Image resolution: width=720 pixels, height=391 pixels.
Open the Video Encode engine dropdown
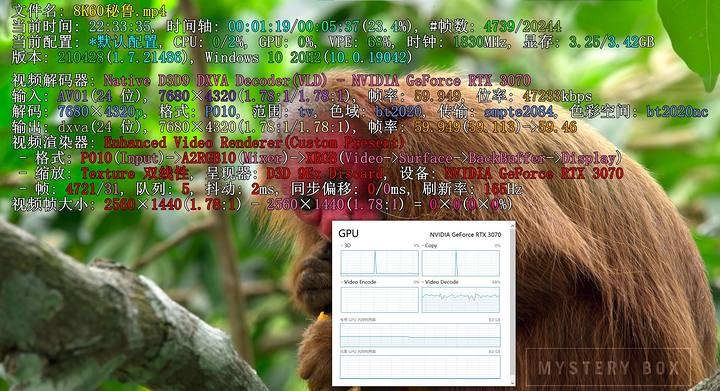[358, 282]
